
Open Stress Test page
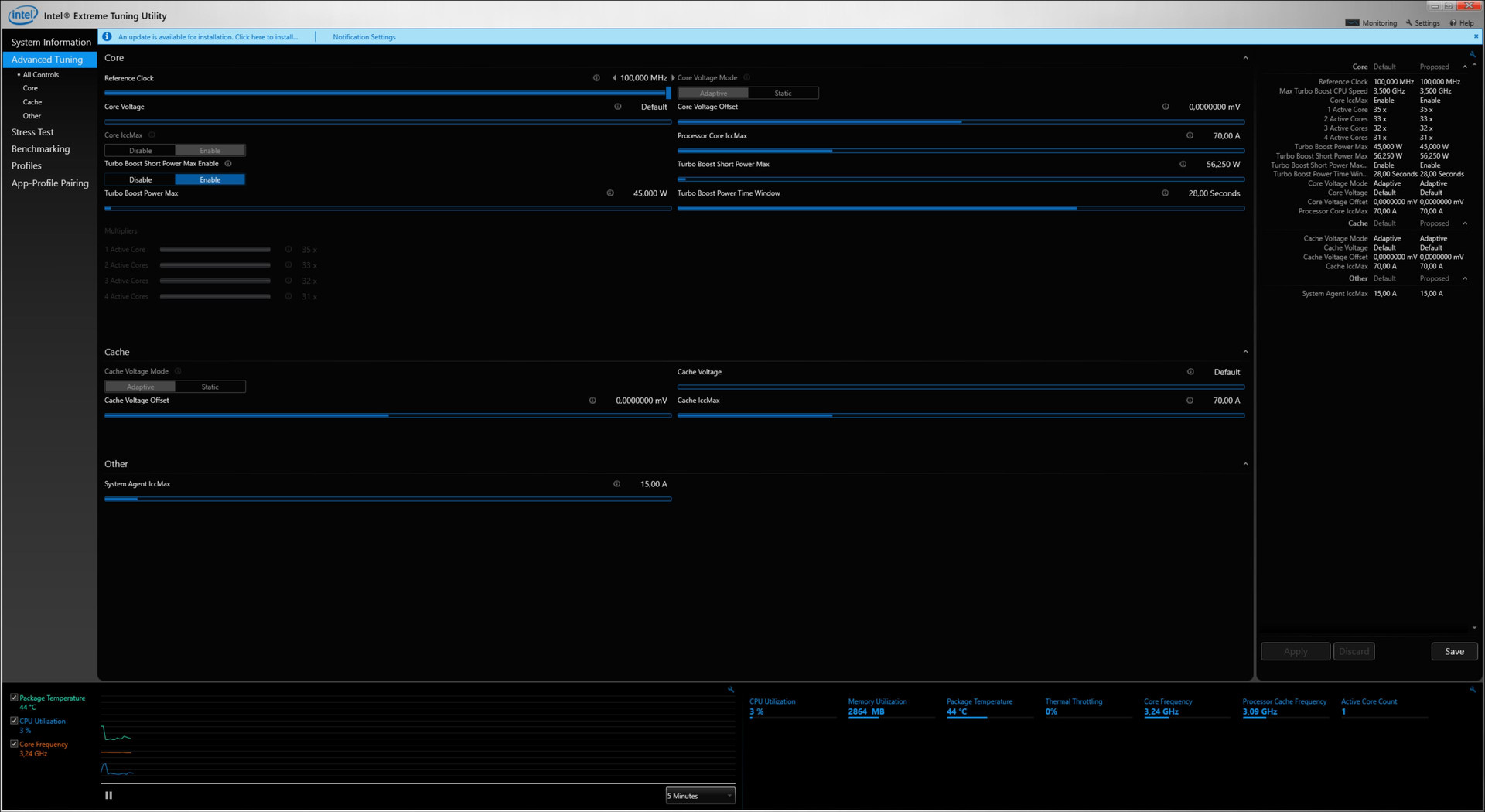click(x=32, y=132)
